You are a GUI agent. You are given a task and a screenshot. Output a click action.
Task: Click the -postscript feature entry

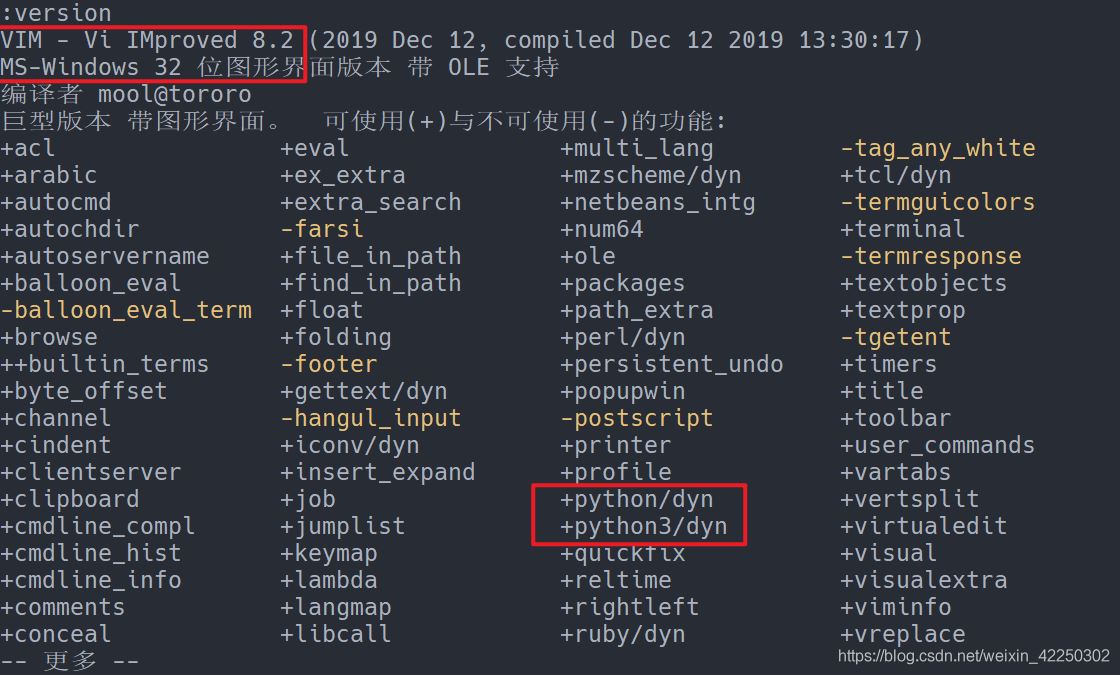click(x=637, y=418)
